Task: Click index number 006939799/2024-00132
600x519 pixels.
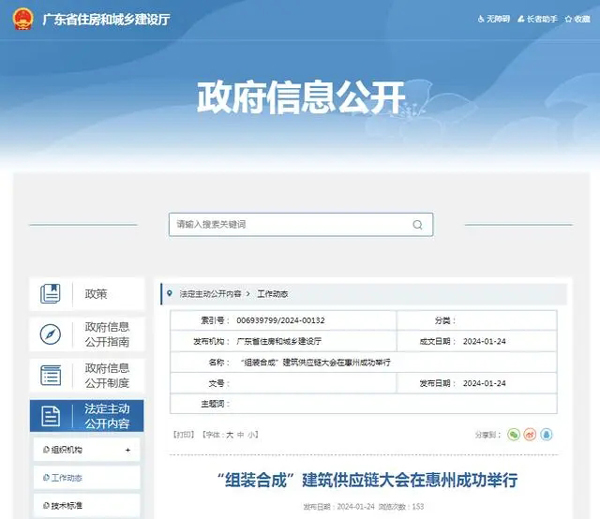Action: tap(280, 320)
